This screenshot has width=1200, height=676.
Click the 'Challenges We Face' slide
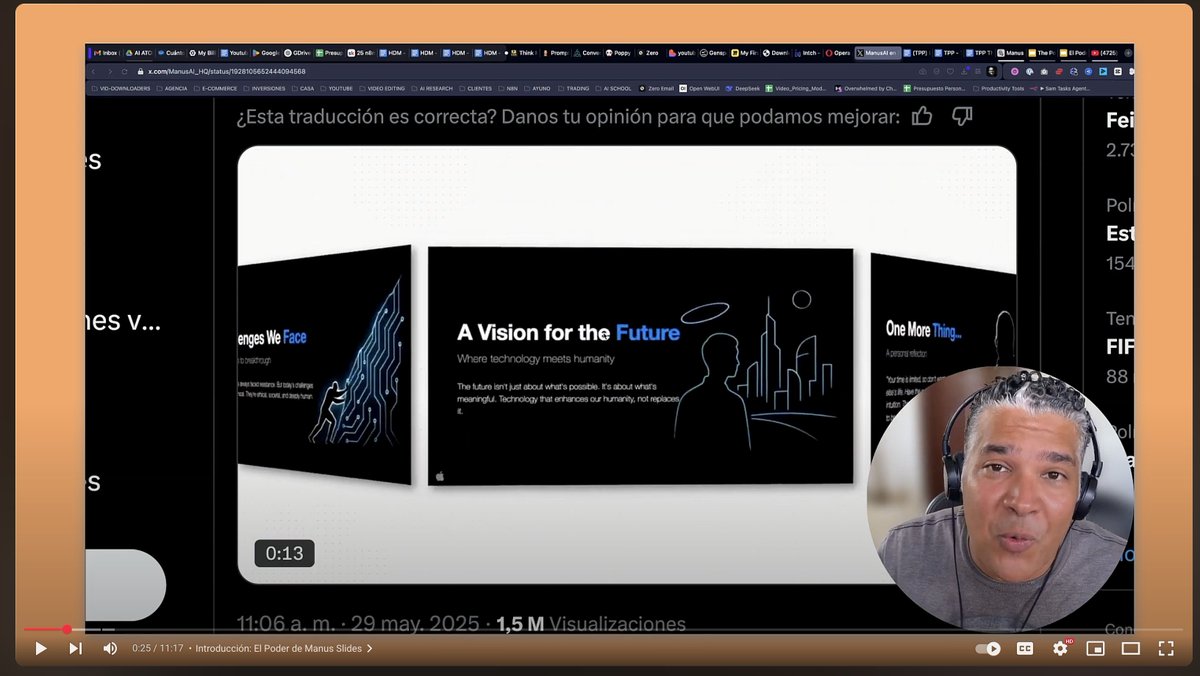pyautogui.click(x=325, y=366)
